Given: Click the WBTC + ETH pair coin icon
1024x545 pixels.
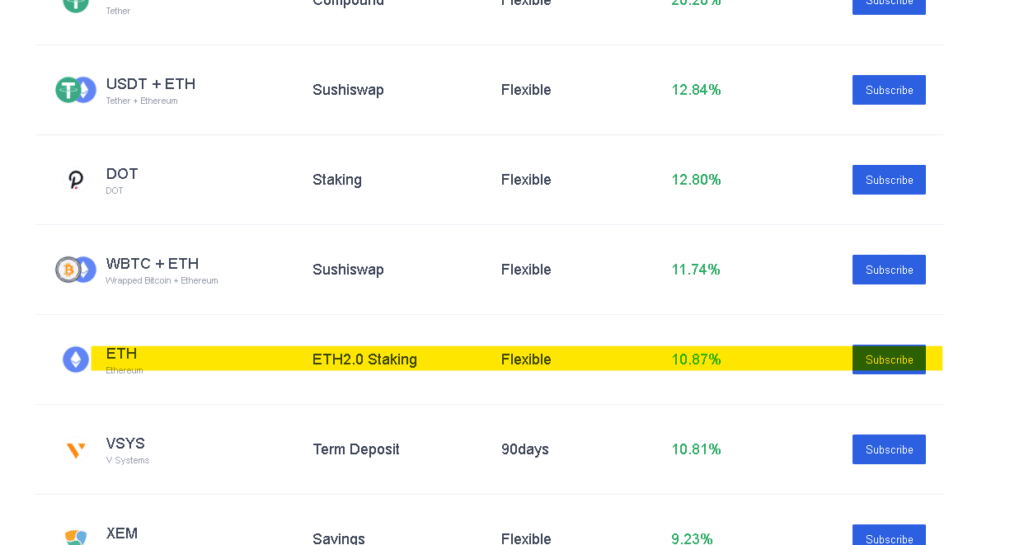Looking at the screenshot, I should (76, 270).
